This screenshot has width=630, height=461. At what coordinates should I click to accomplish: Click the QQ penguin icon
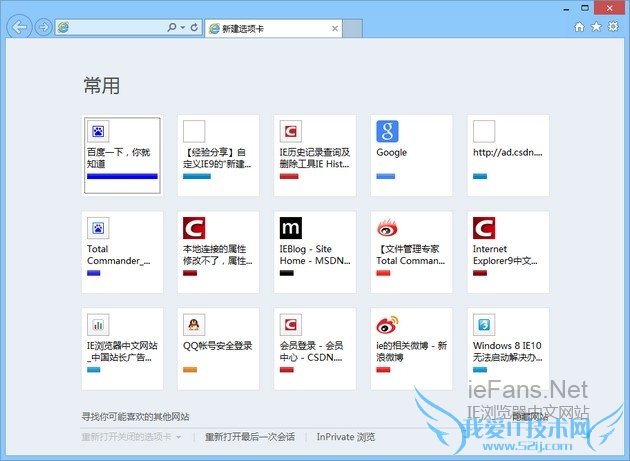click(x=194, y=324)
